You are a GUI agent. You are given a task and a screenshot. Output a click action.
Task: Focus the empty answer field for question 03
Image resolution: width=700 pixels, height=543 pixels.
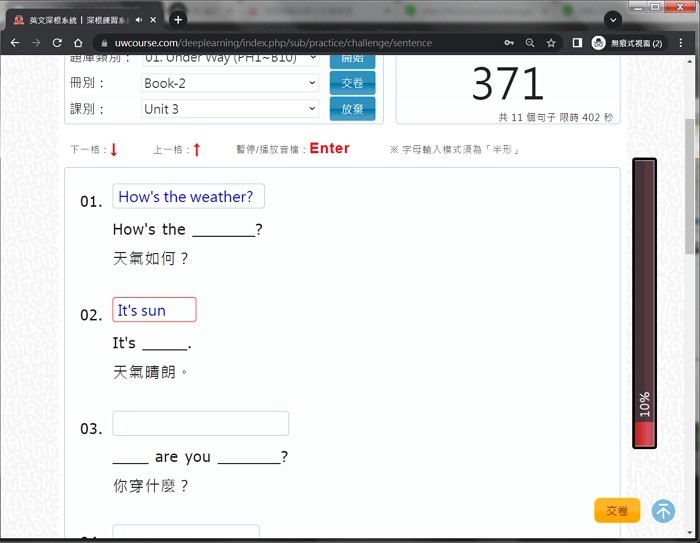(x=200, y=424)
